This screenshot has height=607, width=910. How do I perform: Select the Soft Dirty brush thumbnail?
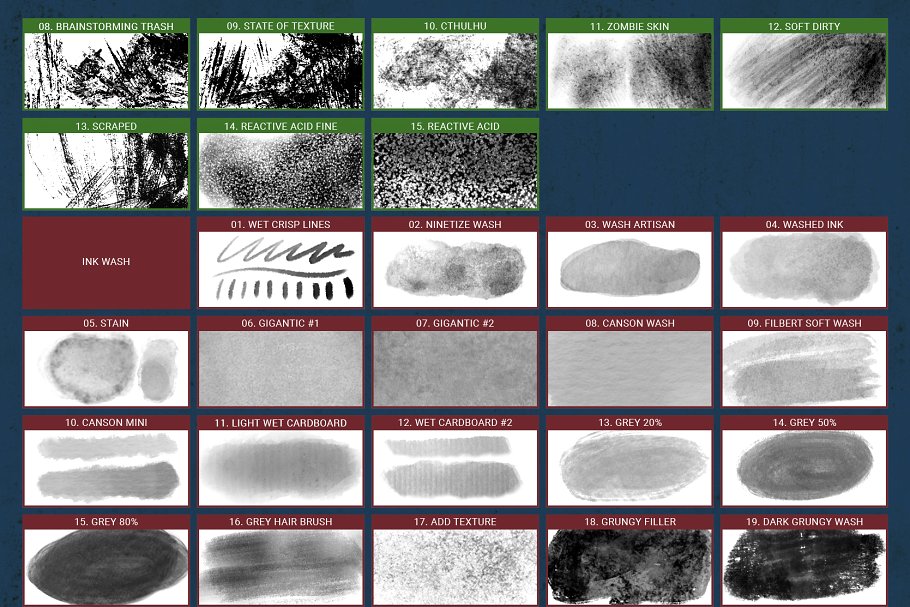coord(804,70)
